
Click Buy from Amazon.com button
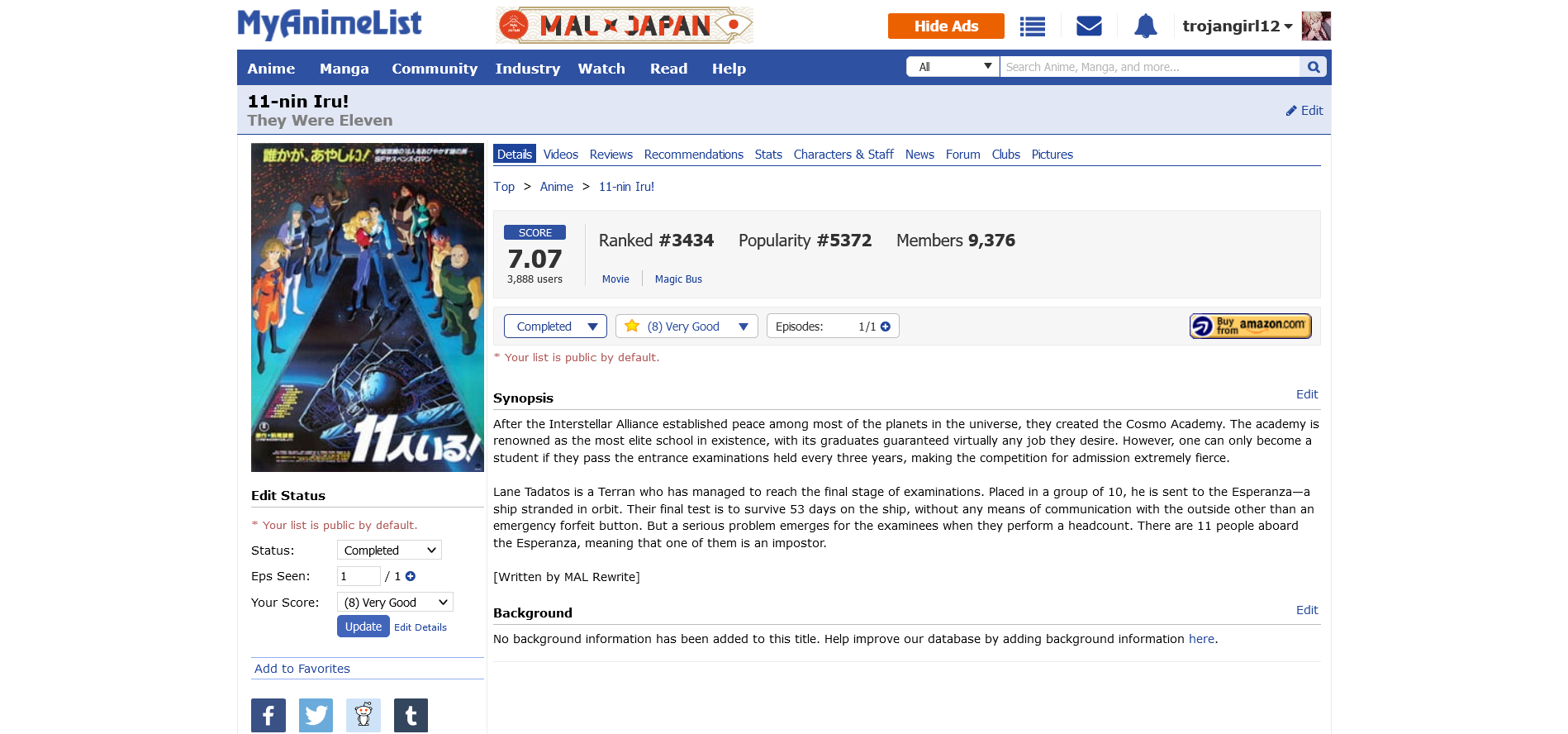tap(1250, 326)
